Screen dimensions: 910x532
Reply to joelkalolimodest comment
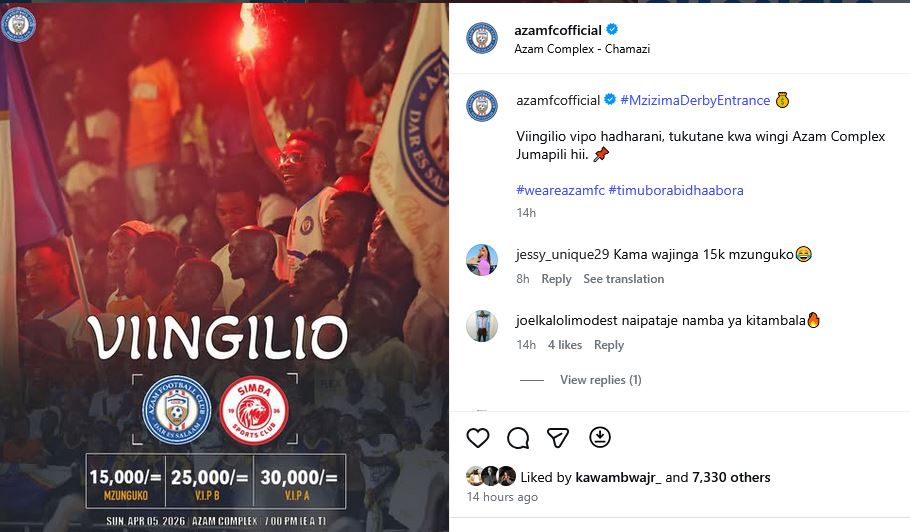point(609,345)
